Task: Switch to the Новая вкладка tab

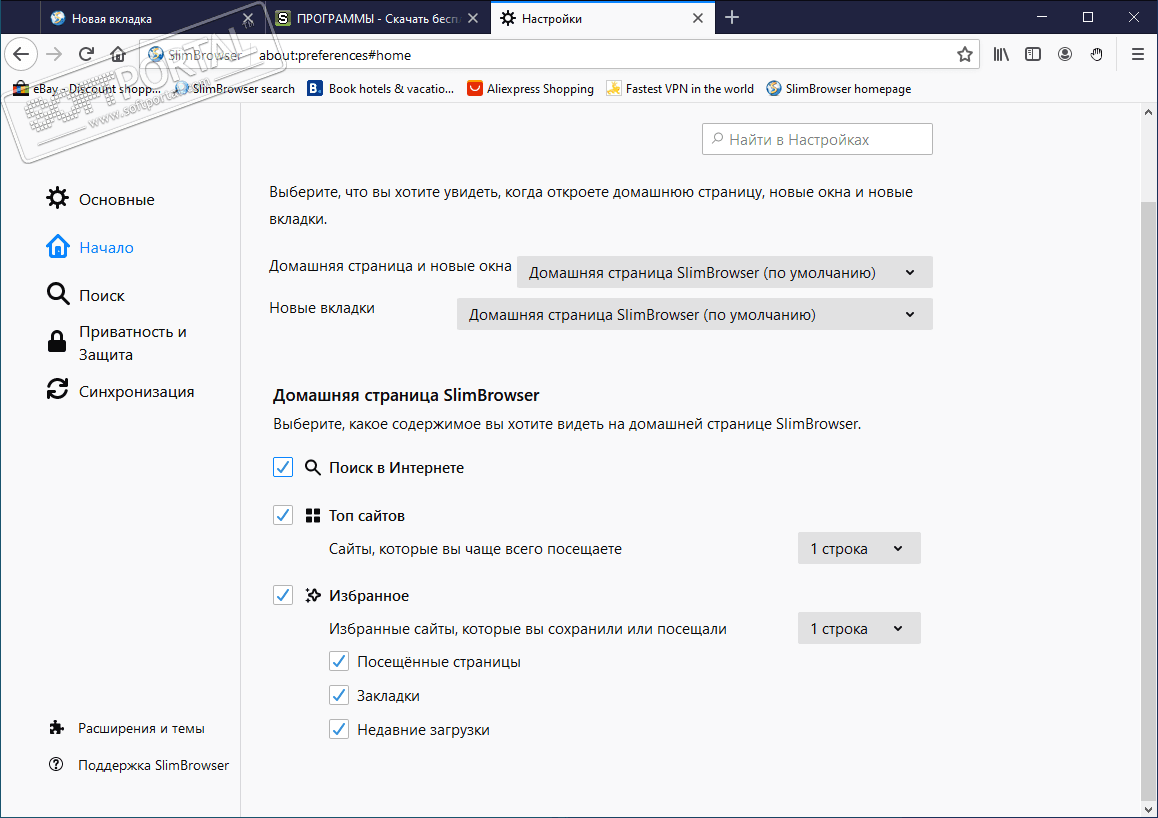Action: (140, 18)
